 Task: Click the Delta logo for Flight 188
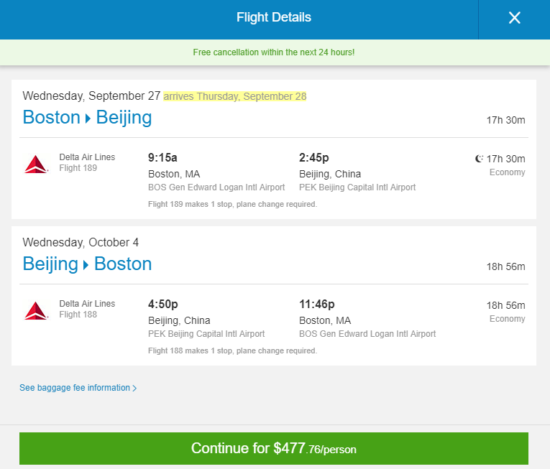(36, 310)
